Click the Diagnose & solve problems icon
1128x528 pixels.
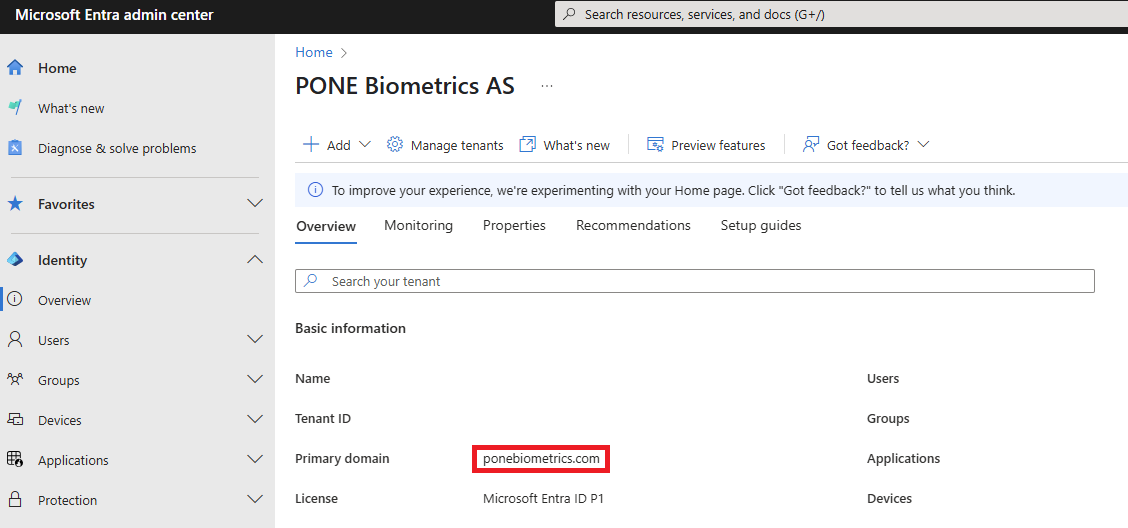(x=15, y=148)
